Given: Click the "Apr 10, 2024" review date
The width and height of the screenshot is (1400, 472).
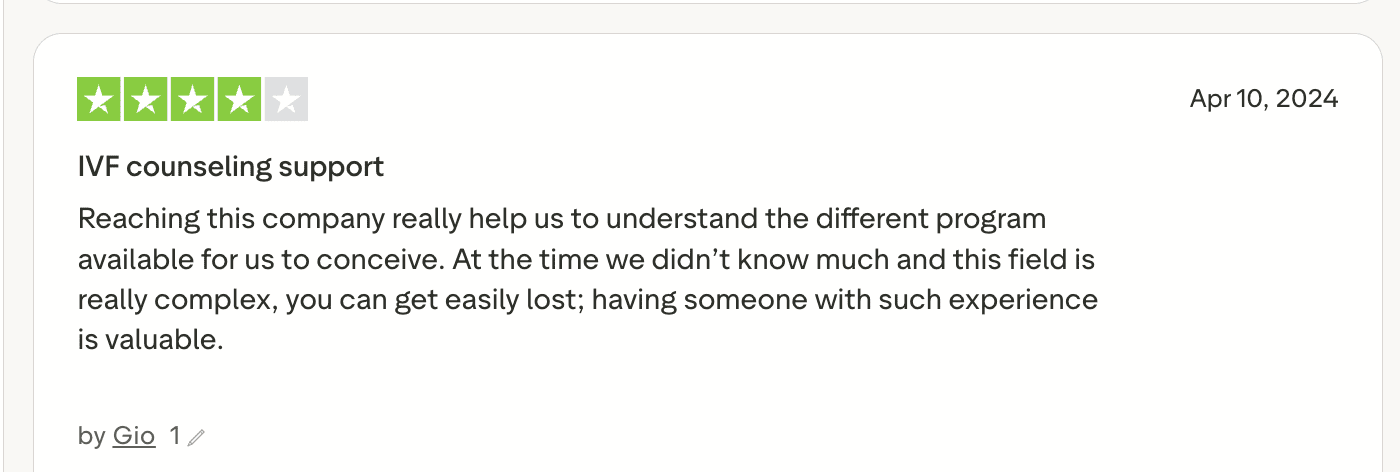Looking at the screenshot, I should [x=1263, y=99].
